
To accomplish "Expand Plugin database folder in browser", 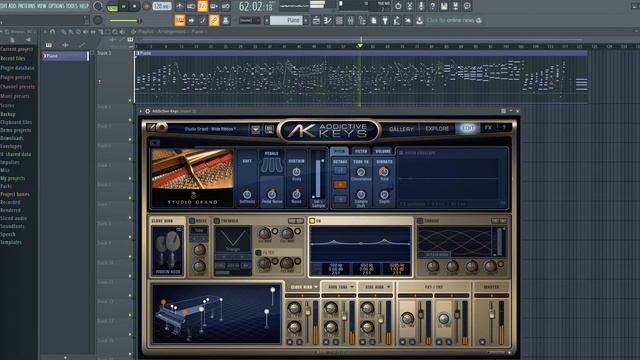I will click(x=18, y=68).
